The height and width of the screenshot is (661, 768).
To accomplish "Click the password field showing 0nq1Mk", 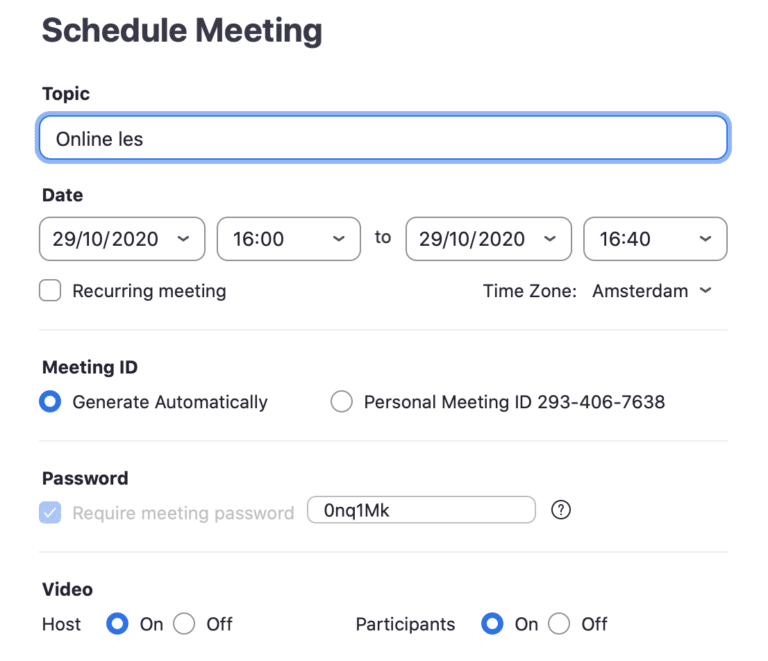I will tap(421, 510).
